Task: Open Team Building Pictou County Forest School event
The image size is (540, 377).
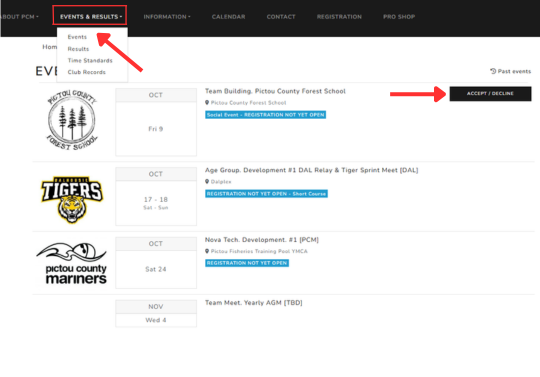Action: [x=275, y=91]
